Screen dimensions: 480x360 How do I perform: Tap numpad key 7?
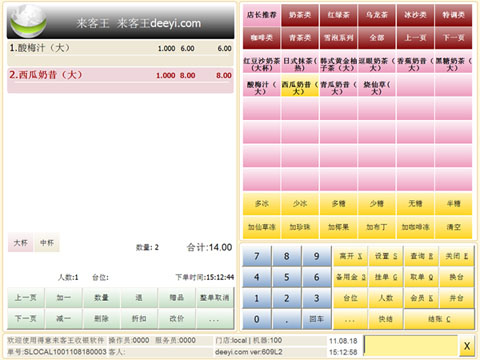tap(257, 256)
